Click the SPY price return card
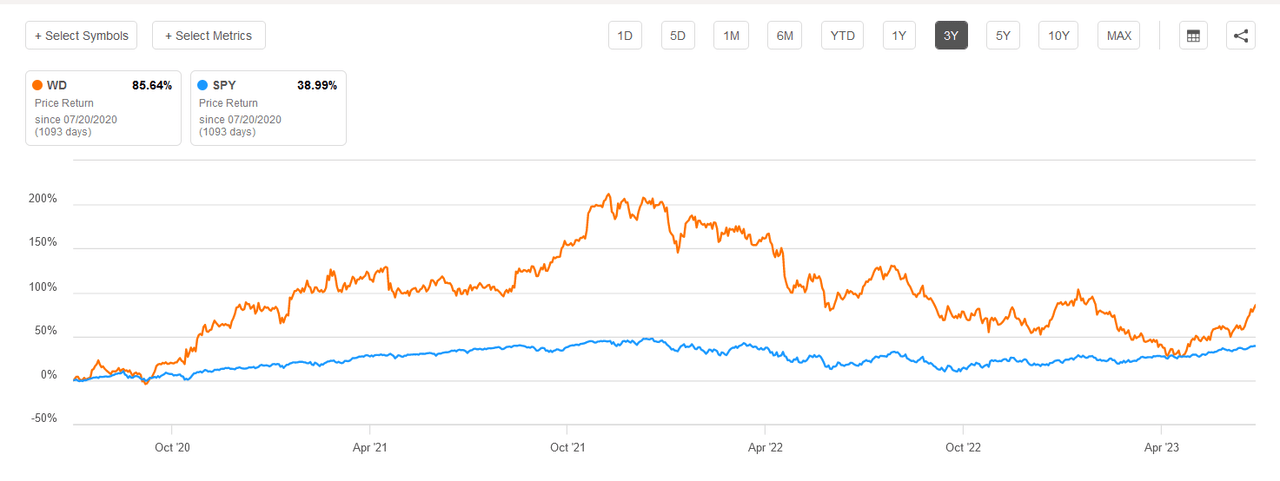This screenshot has width=1280, height=481. (268, 108)
